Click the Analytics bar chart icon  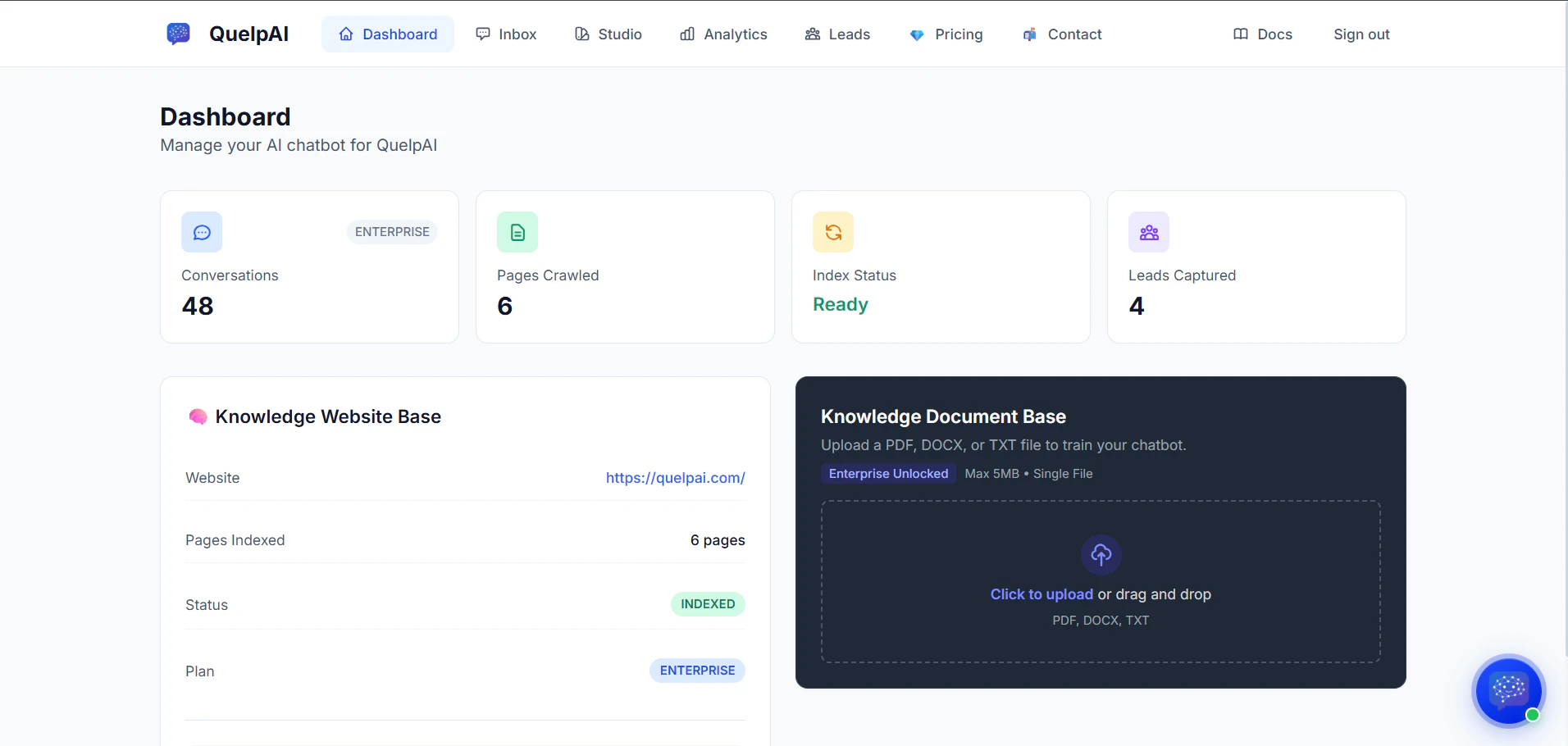tap(687, 34)
